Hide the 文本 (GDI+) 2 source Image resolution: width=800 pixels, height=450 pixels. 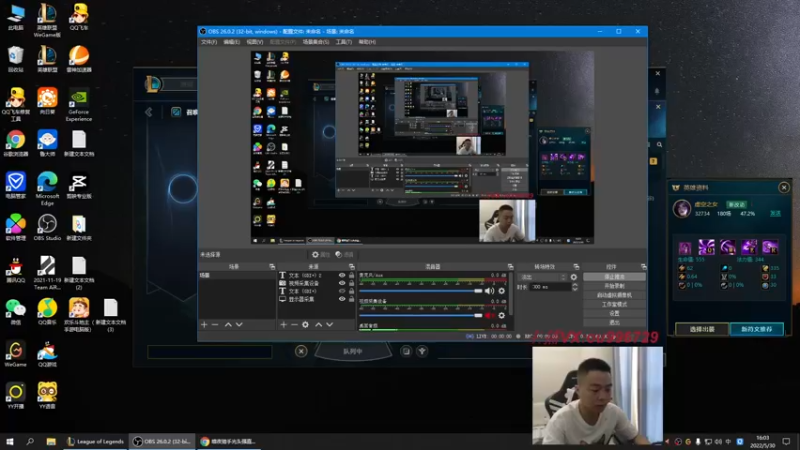(x=342, y=275)
